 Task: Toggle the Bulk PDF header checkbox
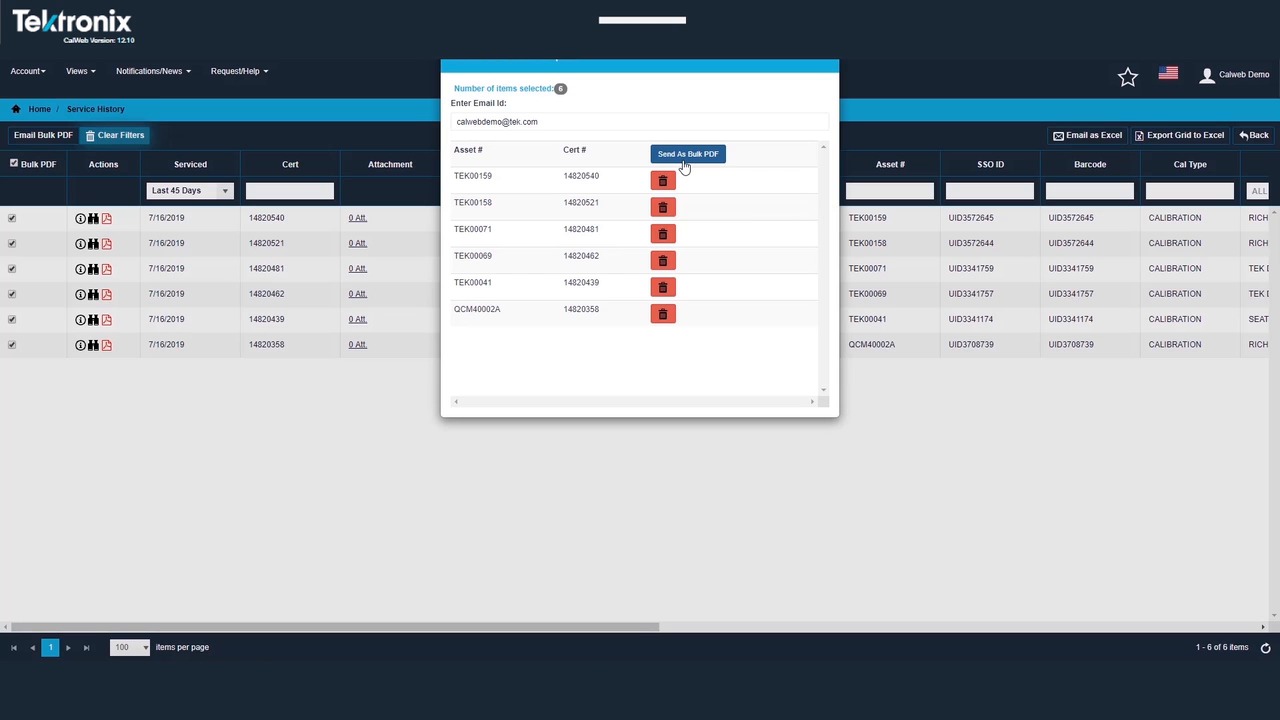[x=14, y=163]
